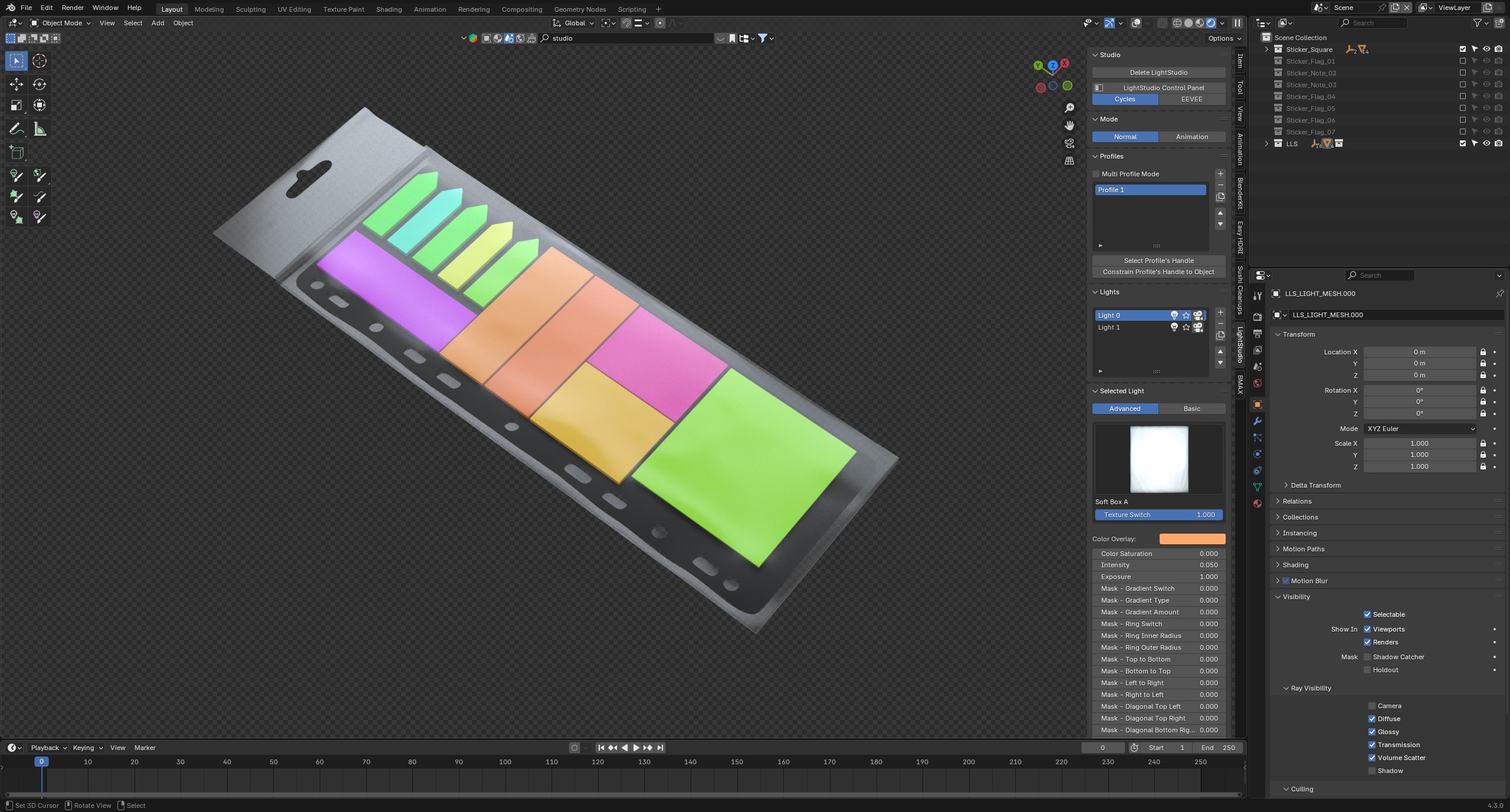The width and height of the screenshot is (1510, 812).
Task: Switch render engine to EEVEE
Action: pos(1191,99)
